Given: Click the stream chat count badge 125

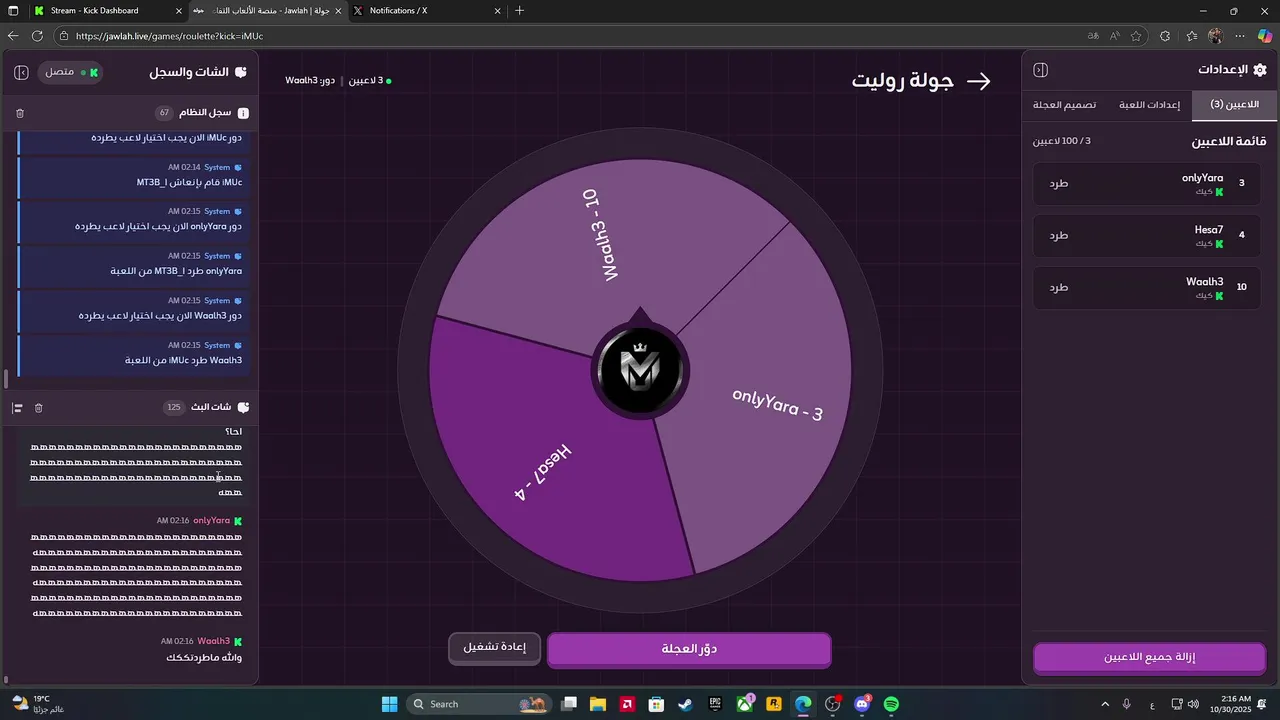Looking at the screenshot, I should pos(174,407).
